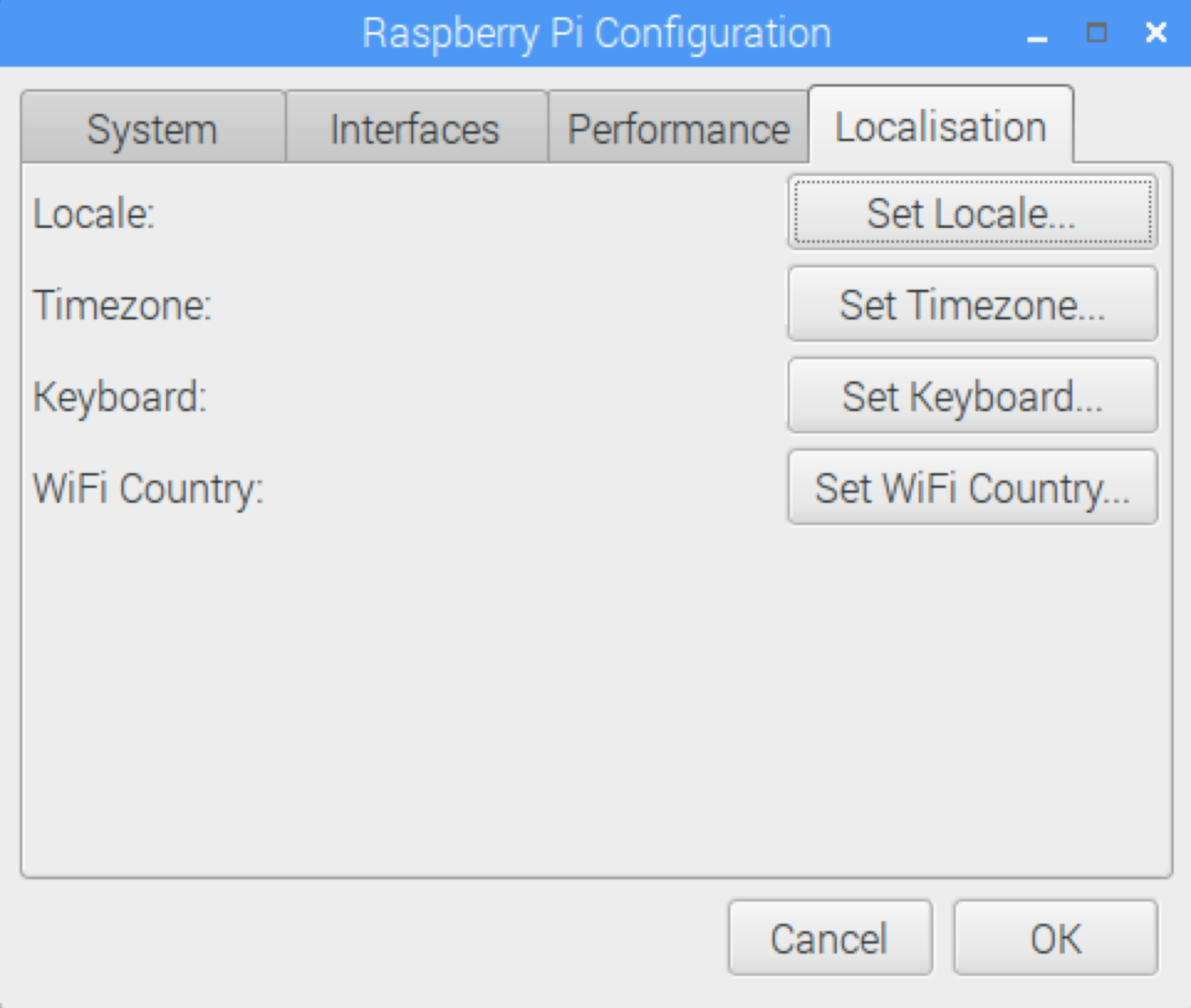Click the Set Locale button
Viewport: 1191px width, 1008px height.
pos(972,213)
